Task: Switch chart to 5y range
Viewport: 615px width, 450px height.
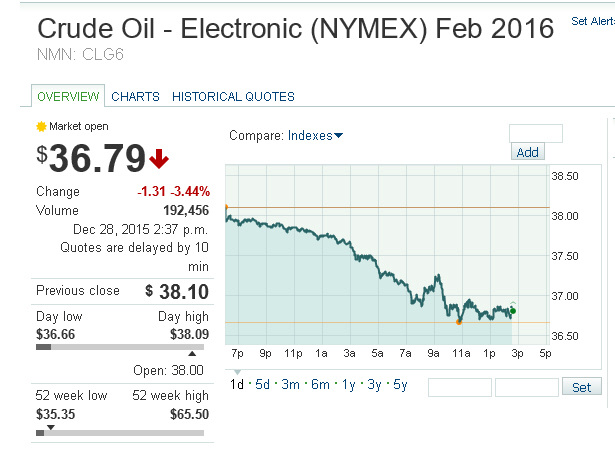Action: (399, 385)
